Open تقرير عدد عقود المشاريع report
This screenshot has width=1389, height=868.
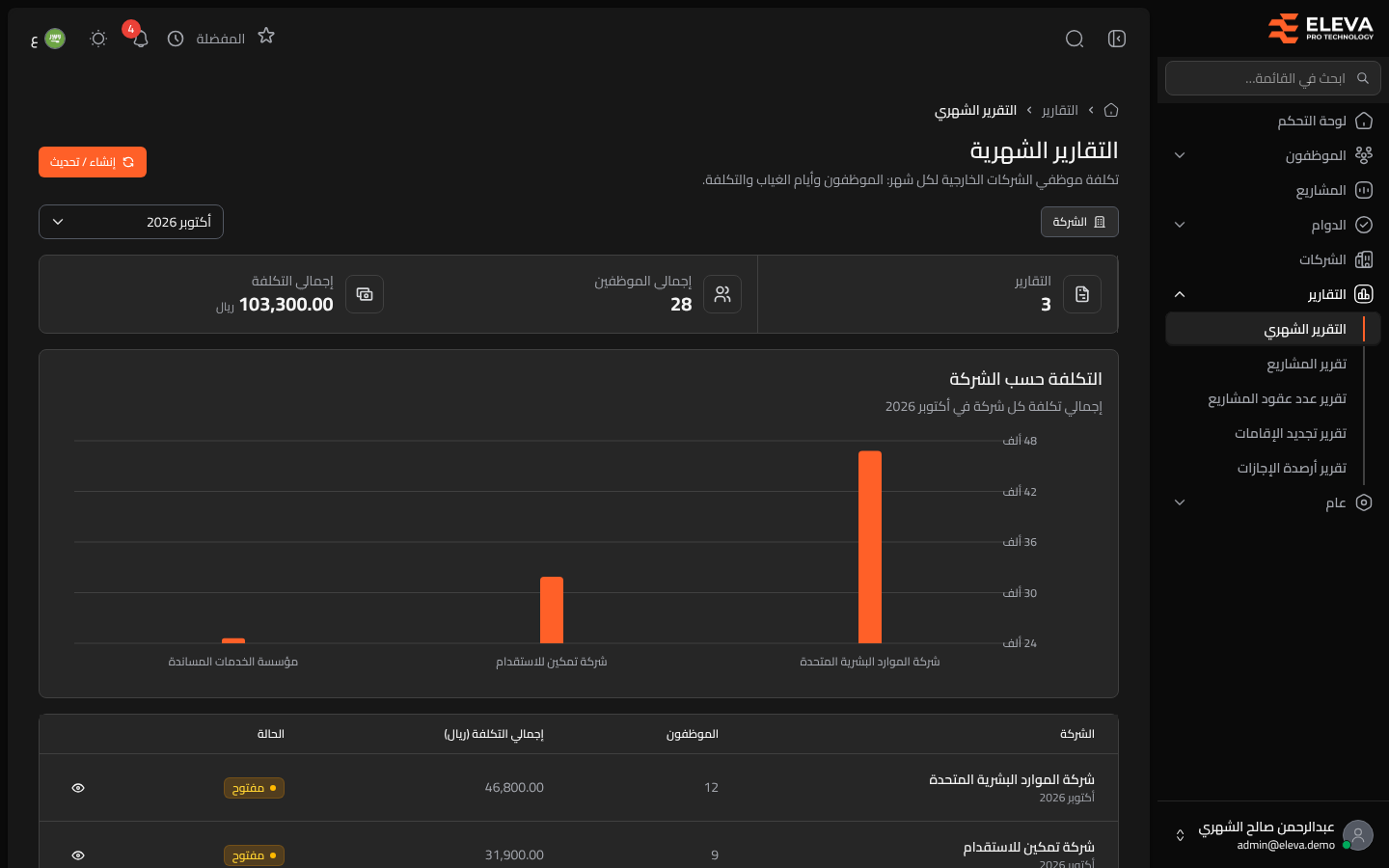(1277, 398)
